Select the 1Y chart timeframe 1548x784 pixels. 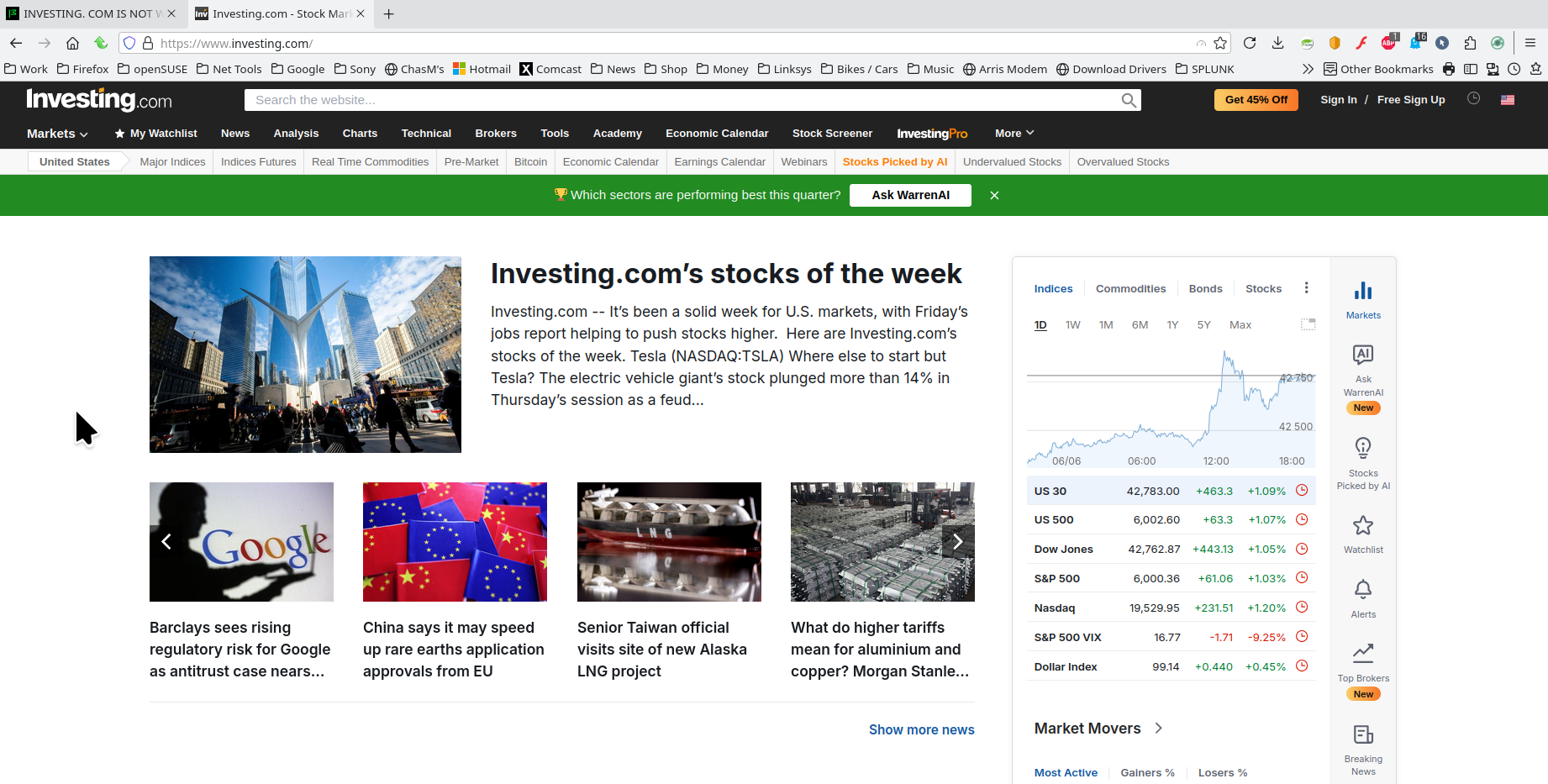1172,324
